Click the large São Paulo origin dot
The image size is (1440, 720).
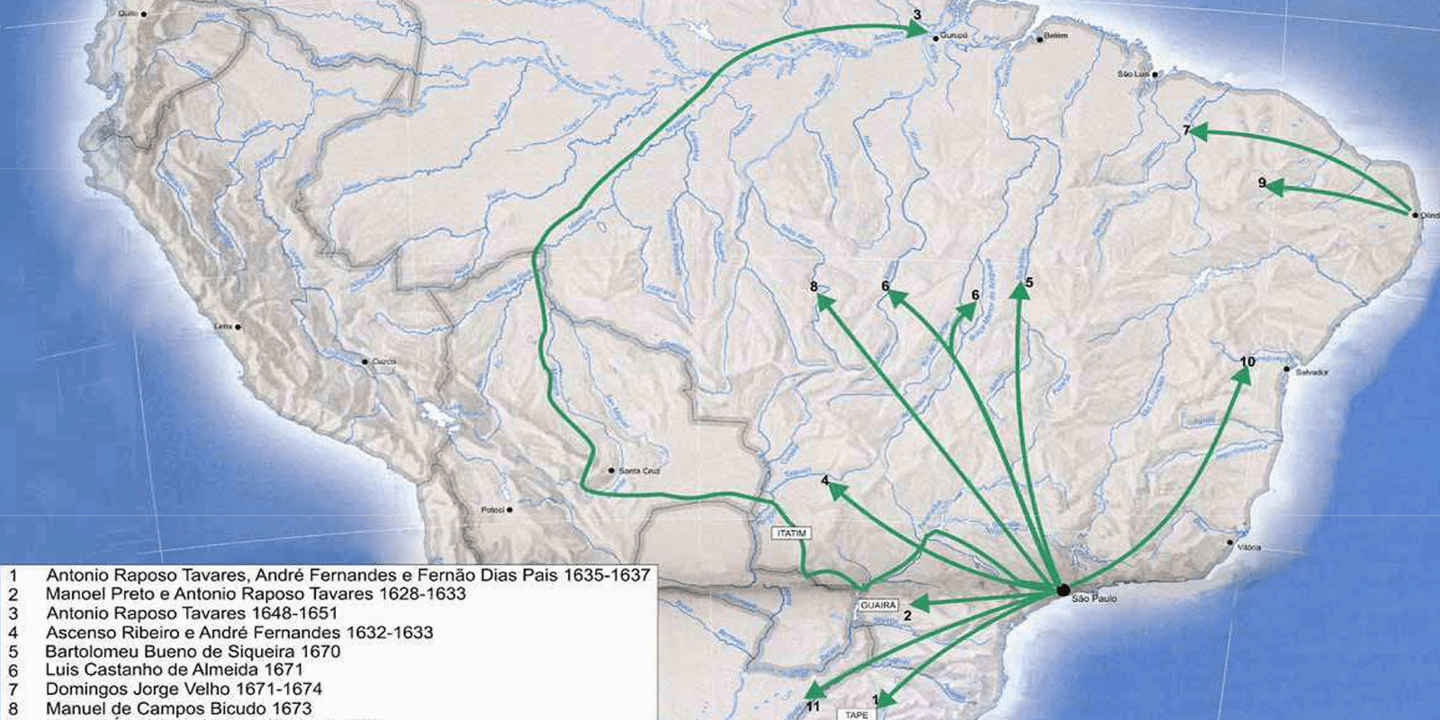1062,590
